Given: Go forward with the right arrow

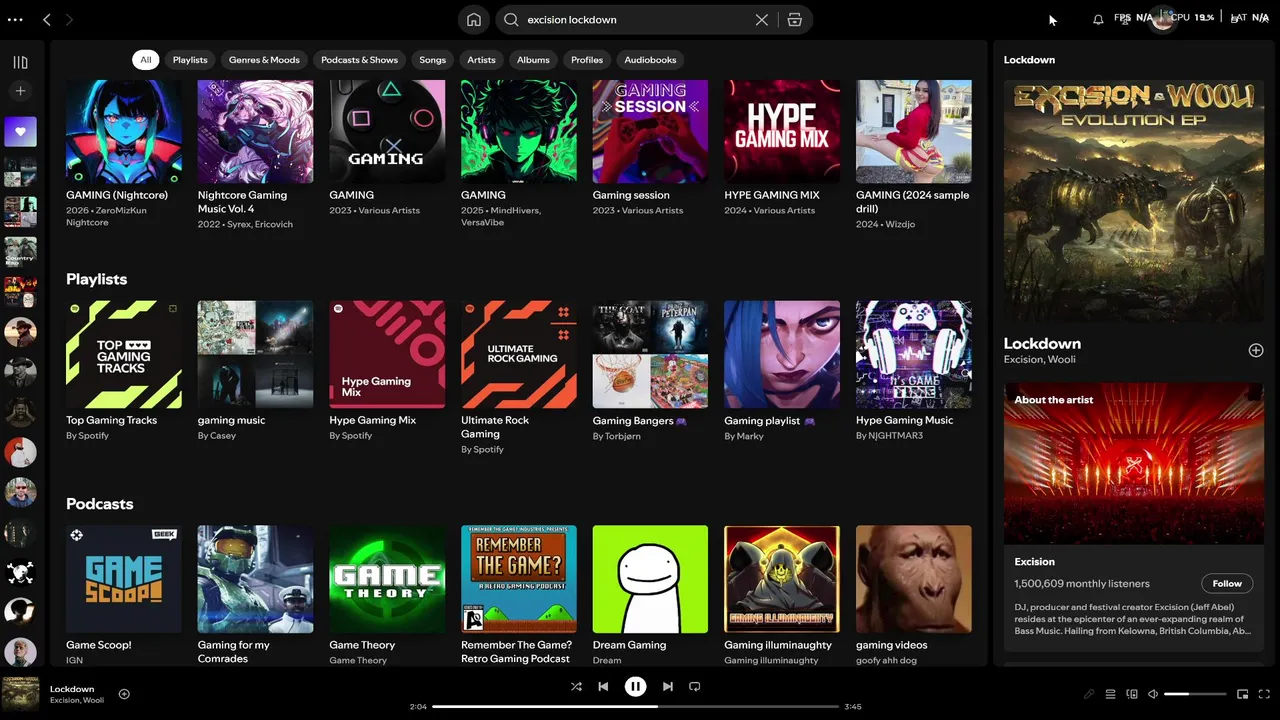Looking at the screenshot, I should [69, 19].
